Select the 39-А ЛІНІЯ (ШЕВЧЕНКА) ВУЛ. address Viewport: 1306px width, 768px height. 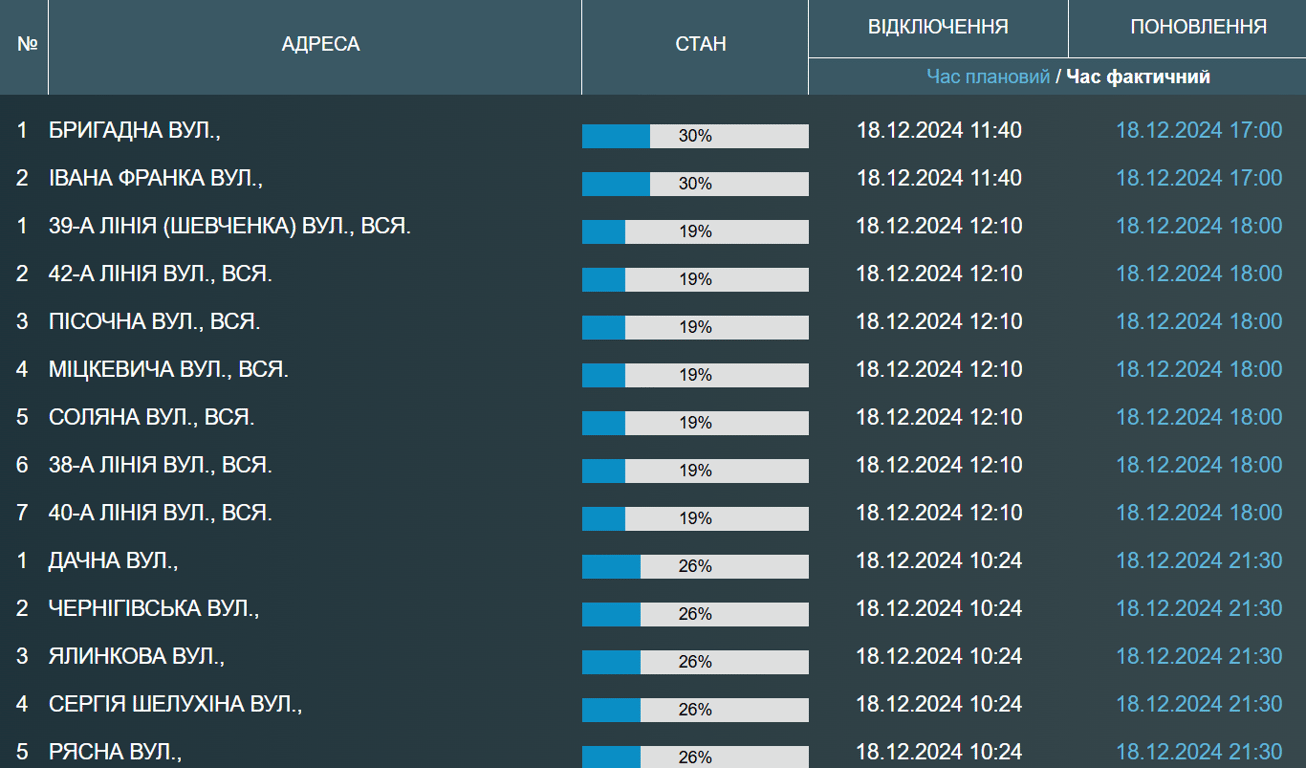coord(230,226)
